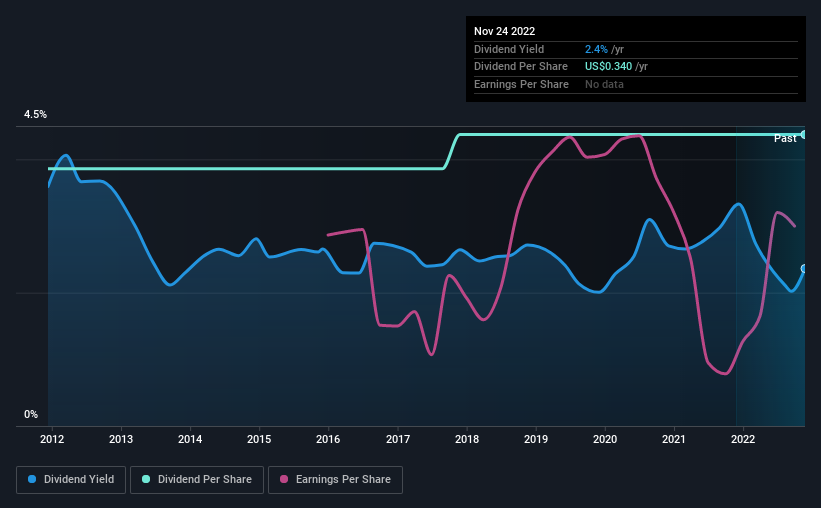
Task: Toggle the Dividend Yield legend button
Action: (71, 480)
